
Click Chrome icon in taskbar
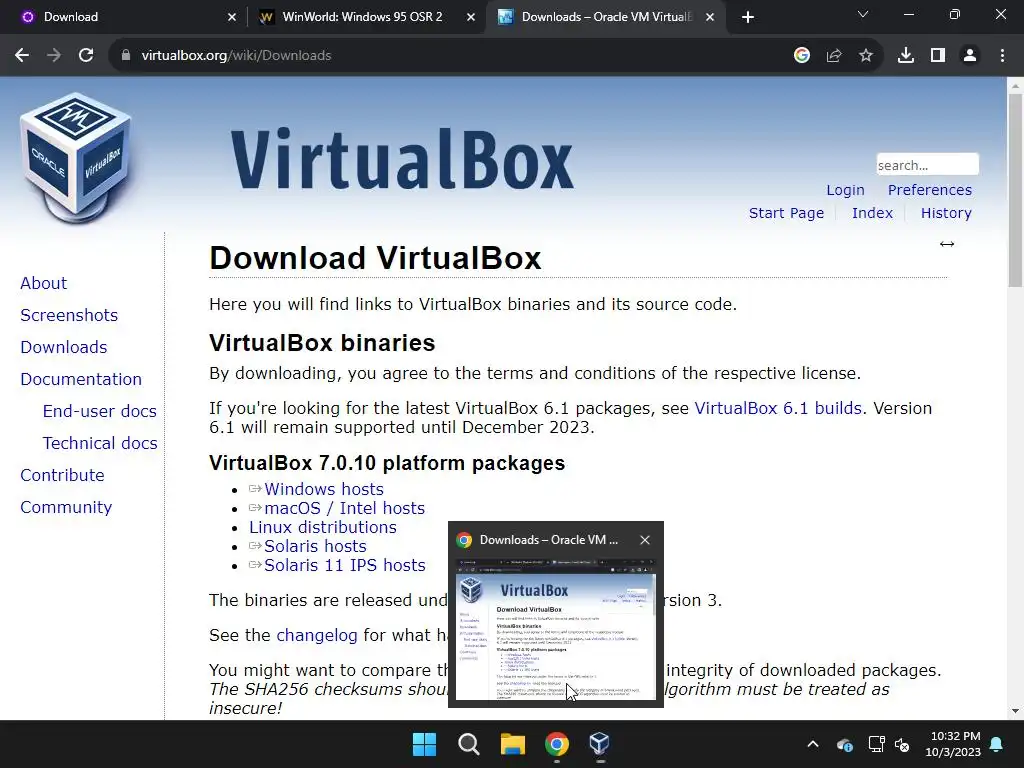[x=556, y=744]
